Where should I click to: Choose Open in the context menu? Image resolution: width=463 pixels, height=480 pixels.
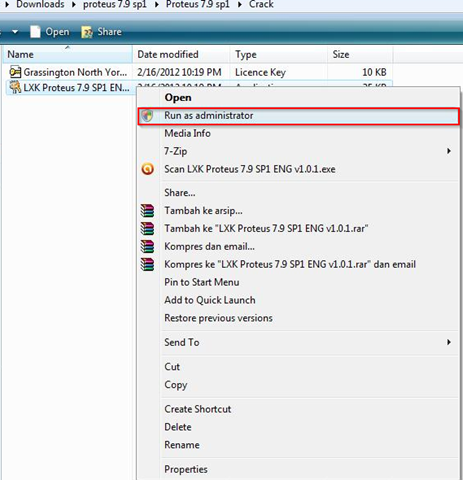pos(178,98)
